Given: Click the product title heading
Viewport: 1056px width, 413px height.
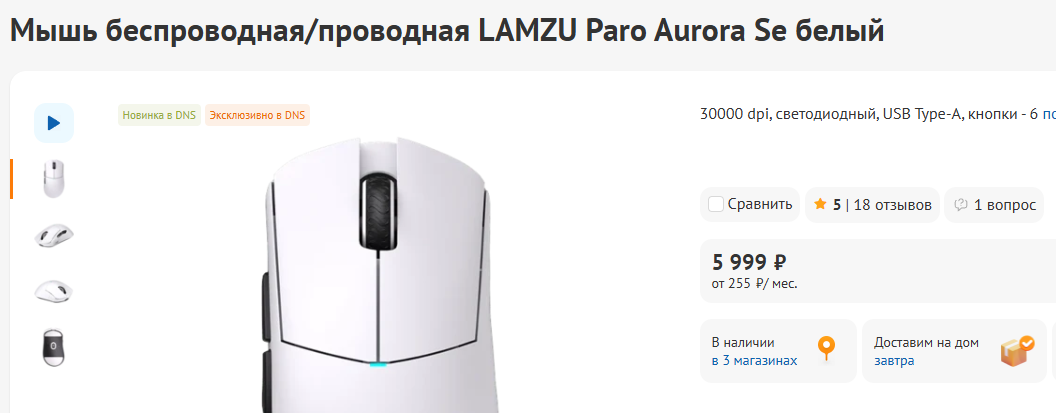Looking at the screenshot, I should 447,30.
